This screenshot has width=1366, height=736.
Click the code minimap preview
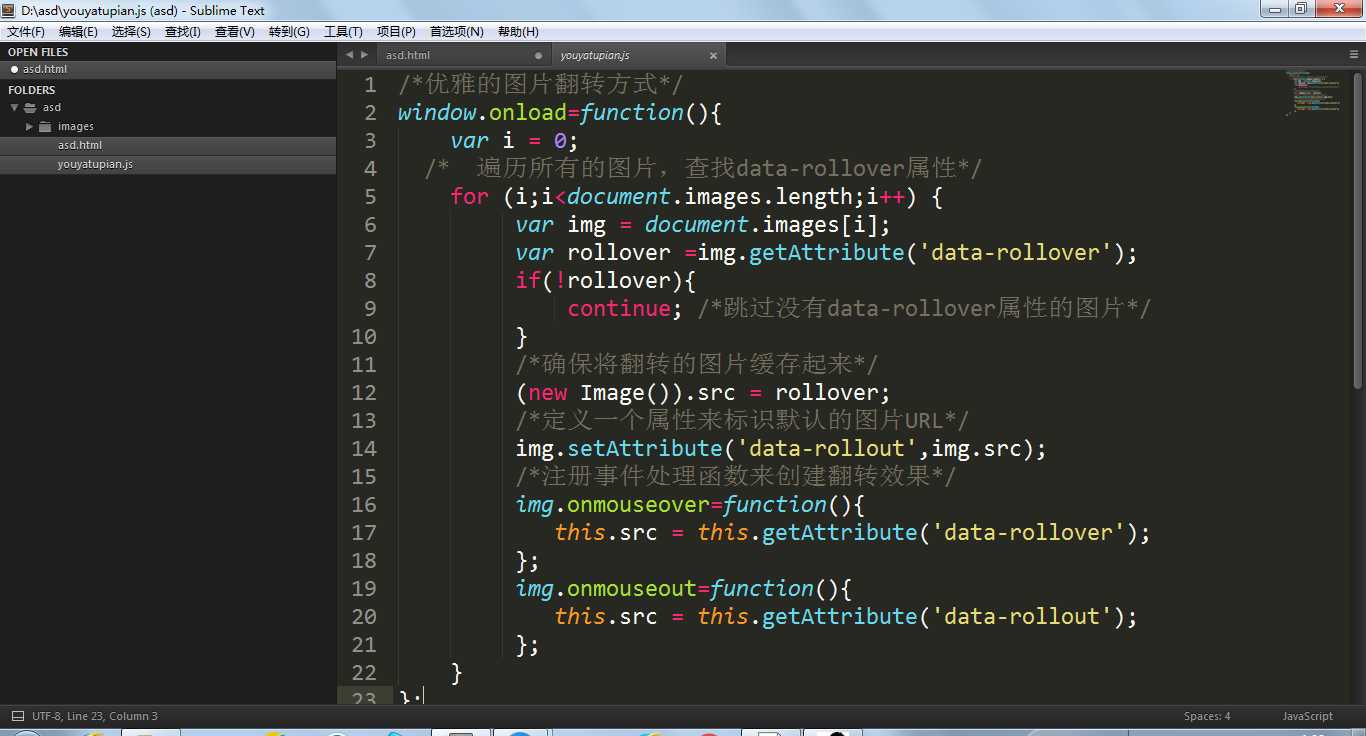coord(1313,93)
